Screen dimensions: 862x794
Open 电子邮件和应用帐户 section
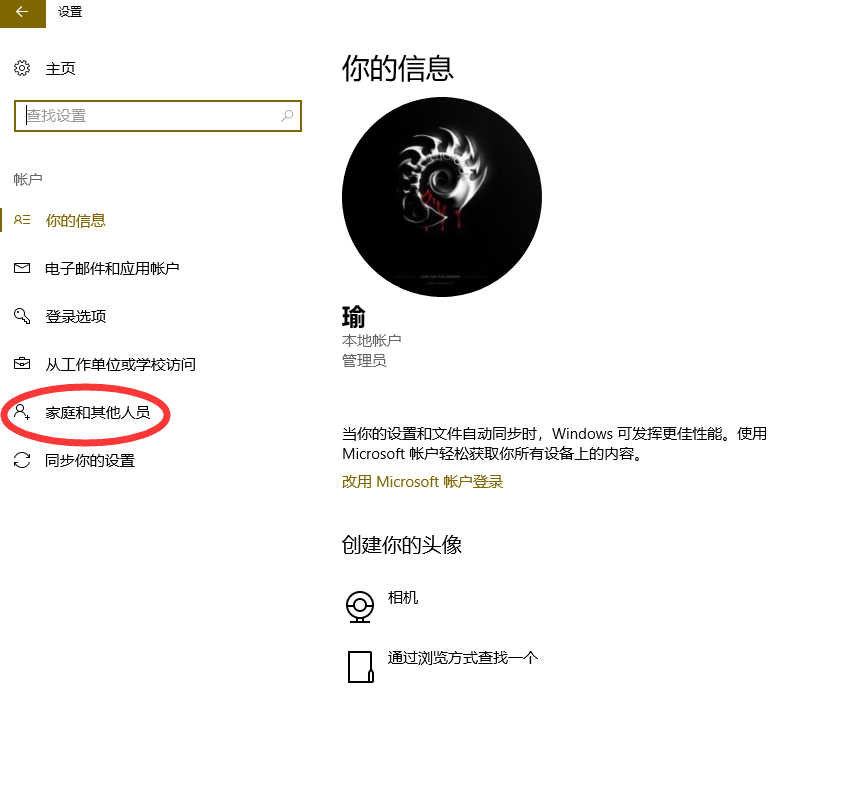click(112, 268)
